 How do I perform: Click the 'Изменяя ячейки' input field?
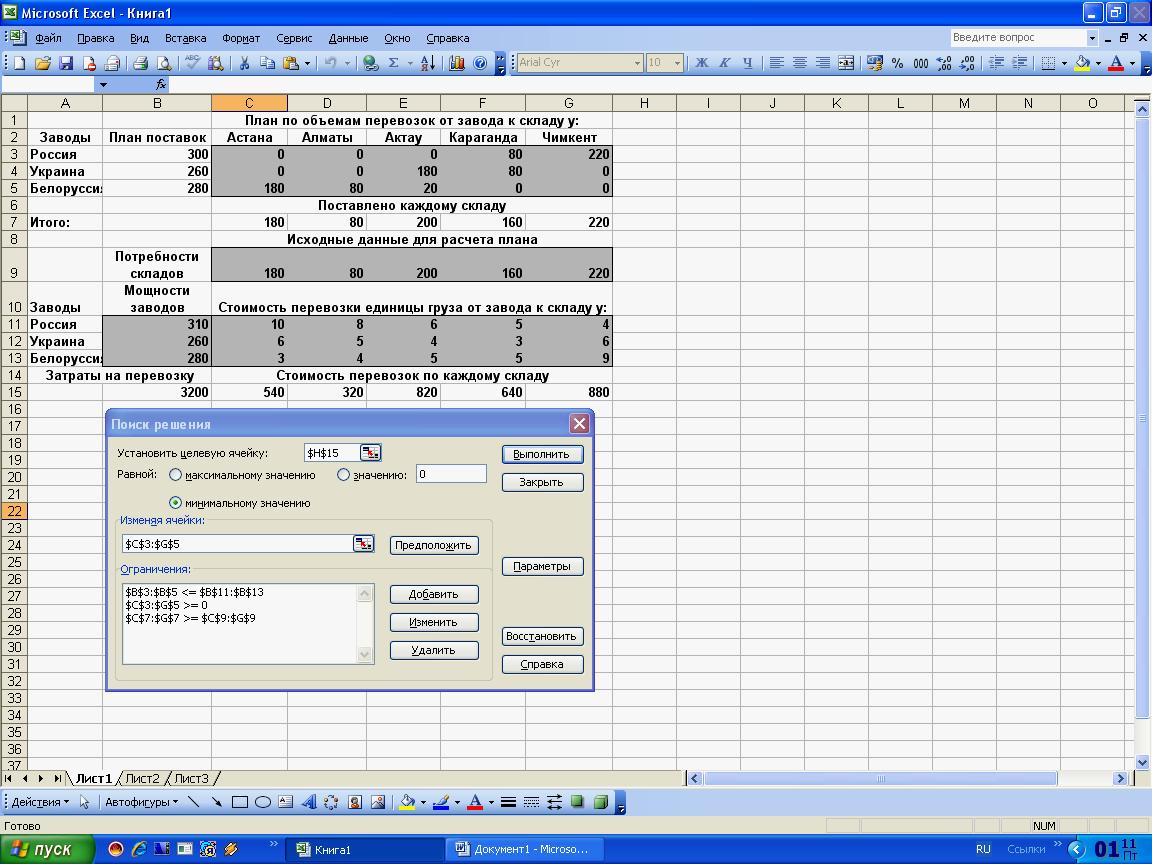coord(237,544)
